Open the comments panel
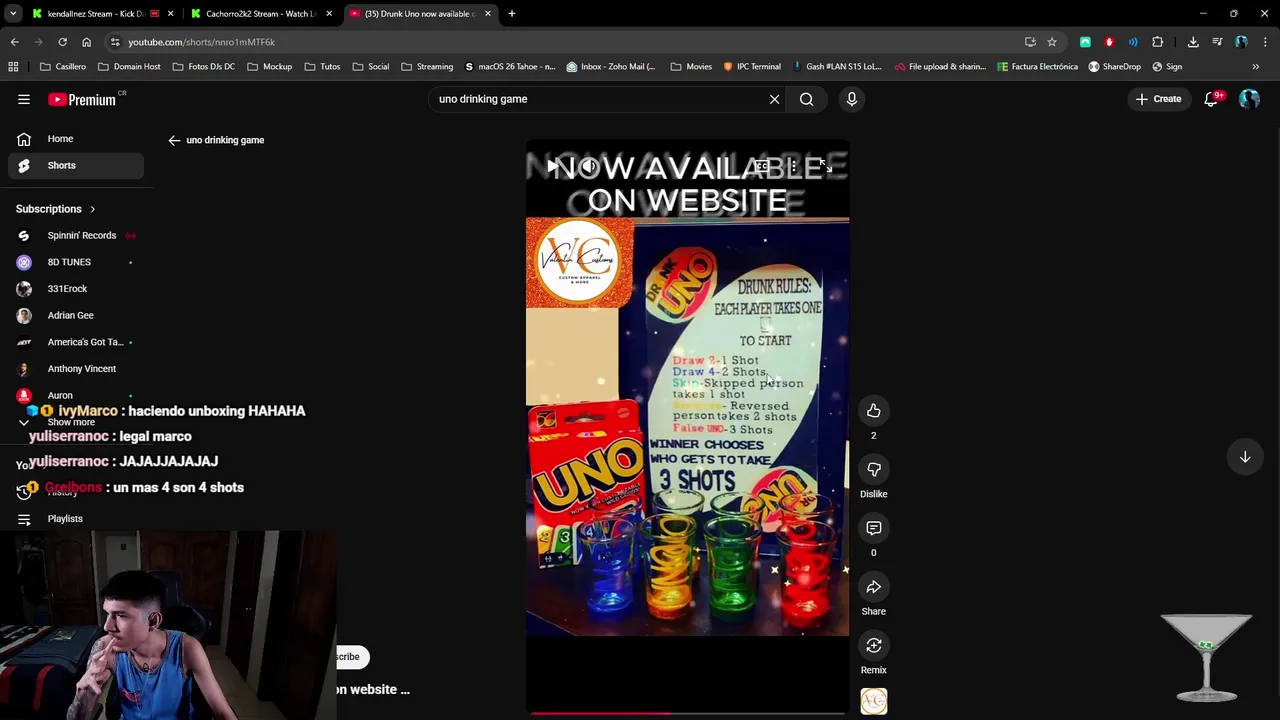This screenshot has height=720, width=1280. 874,528
